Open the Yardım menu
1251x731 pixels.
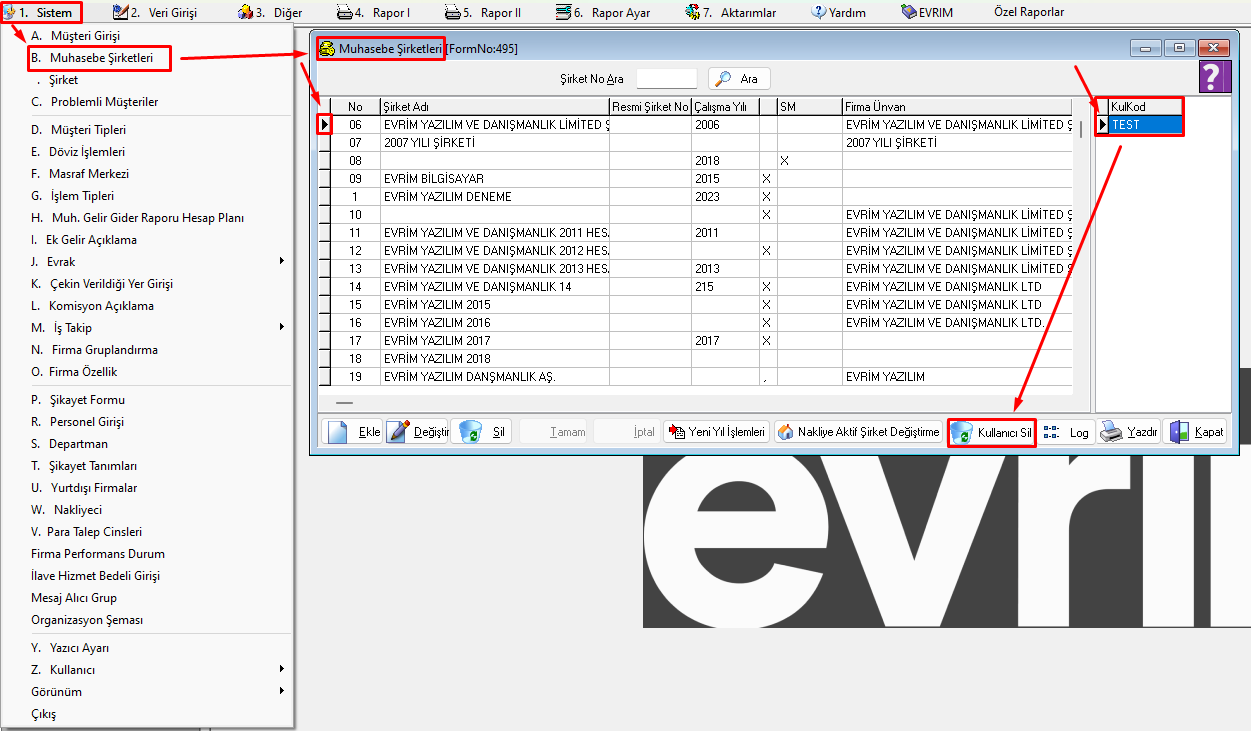[839, 13]
